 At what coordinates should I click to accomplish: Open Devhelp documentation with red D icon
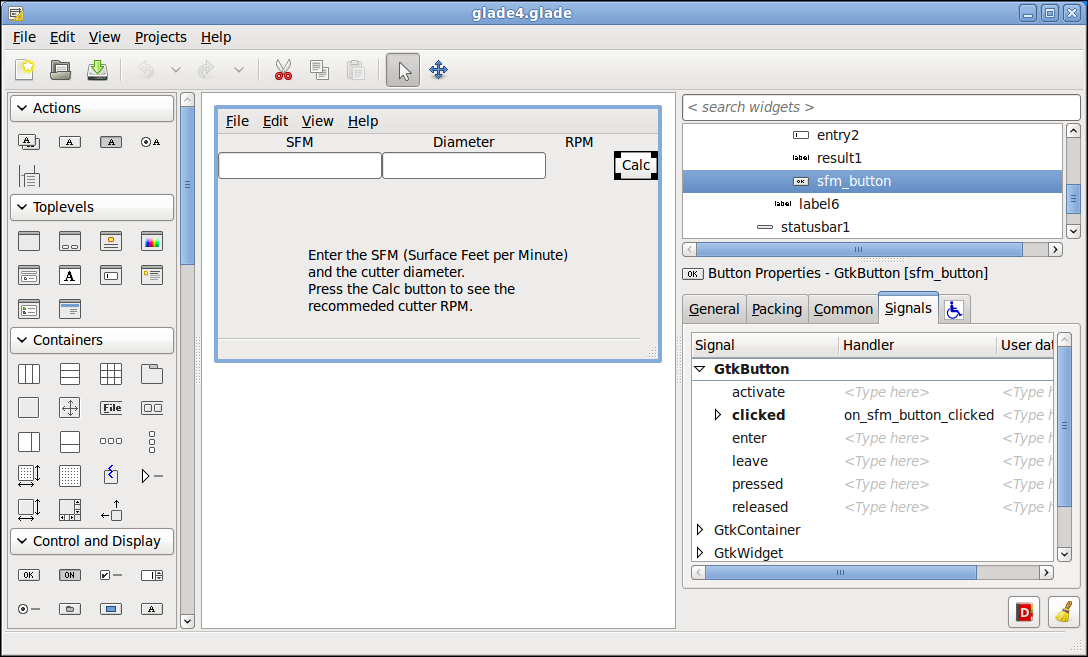(x=1024, y=612)
